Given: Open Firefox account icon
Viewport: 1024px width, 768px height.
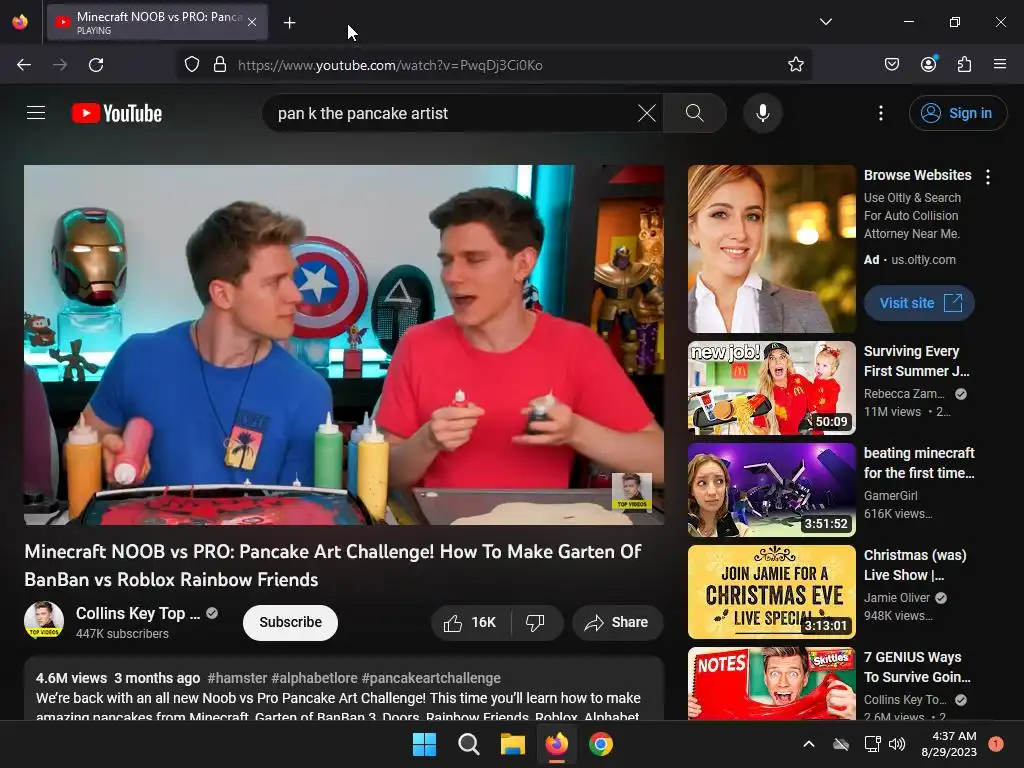Looking at the screenshot, I should coord(929,64).
